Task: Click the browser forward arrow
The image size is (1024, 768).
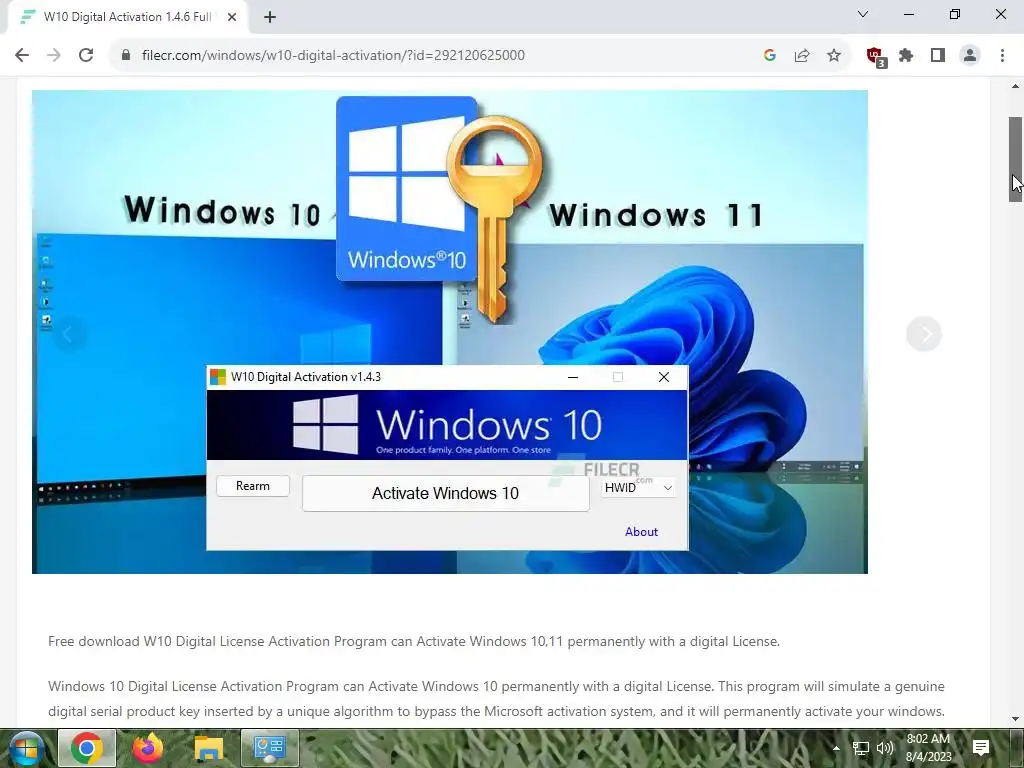Action: [x=54, y=56]
